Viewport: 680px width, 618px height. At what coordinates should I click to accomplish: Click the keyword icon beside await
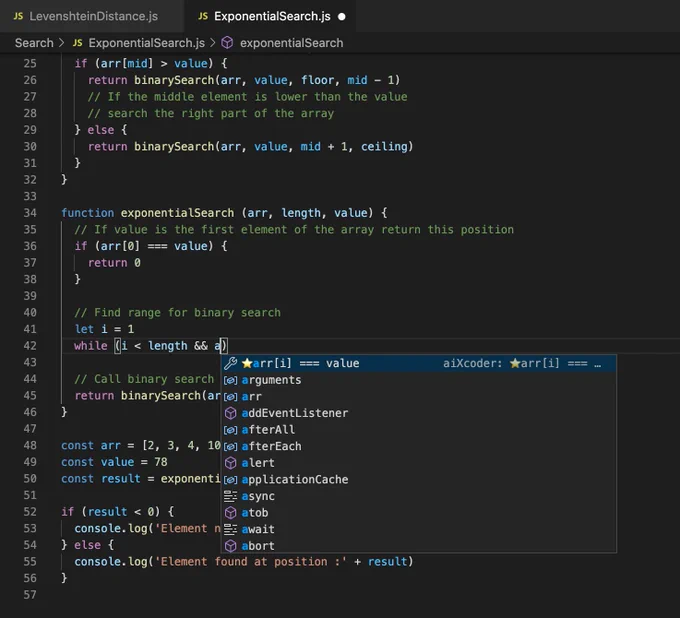(x=230, y=530)
